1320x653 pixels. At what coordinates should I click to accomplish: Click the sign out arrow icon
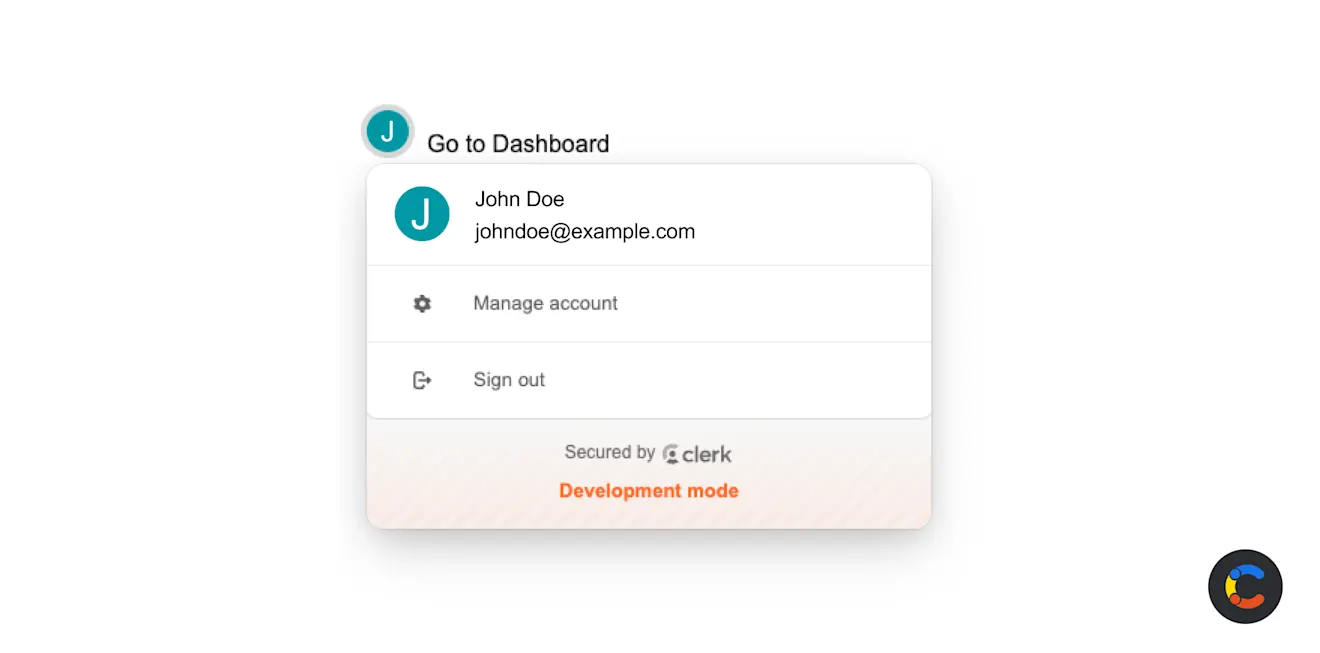[422, 380]
